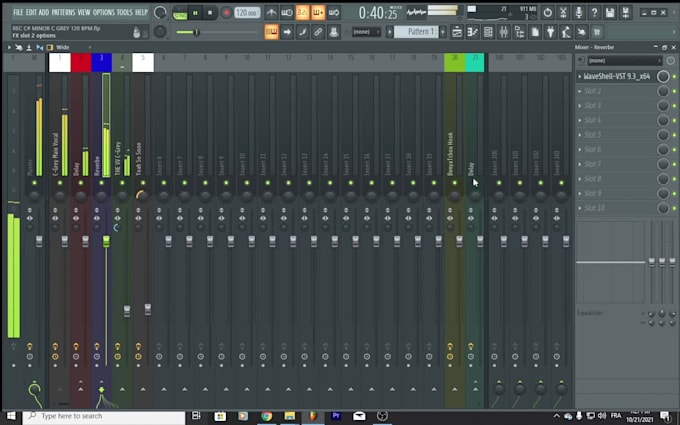Disable WaveShell-VST 9.3_x64 slot enable light
Image resolution: width=680 pixels, height=425 pixels.
(674, 76)
